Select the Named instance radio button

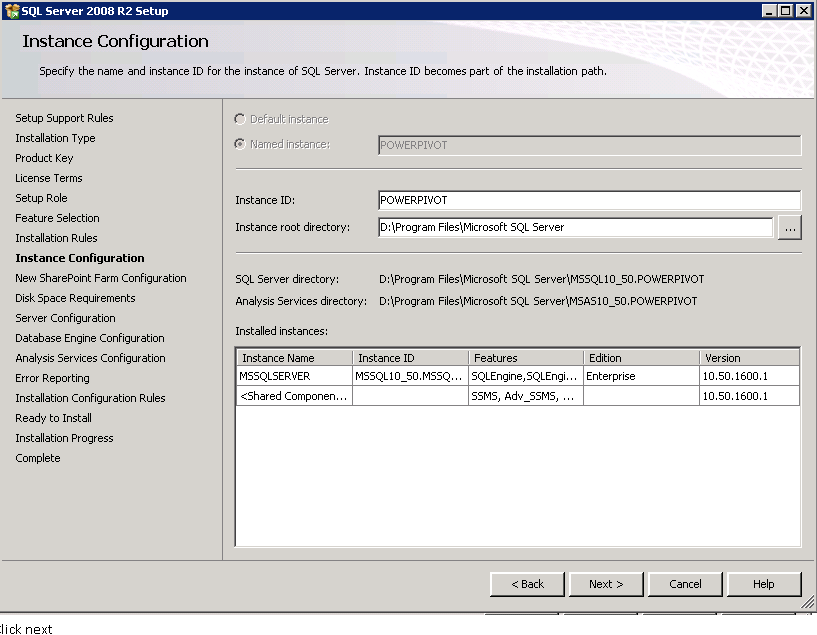click(240, 144)
